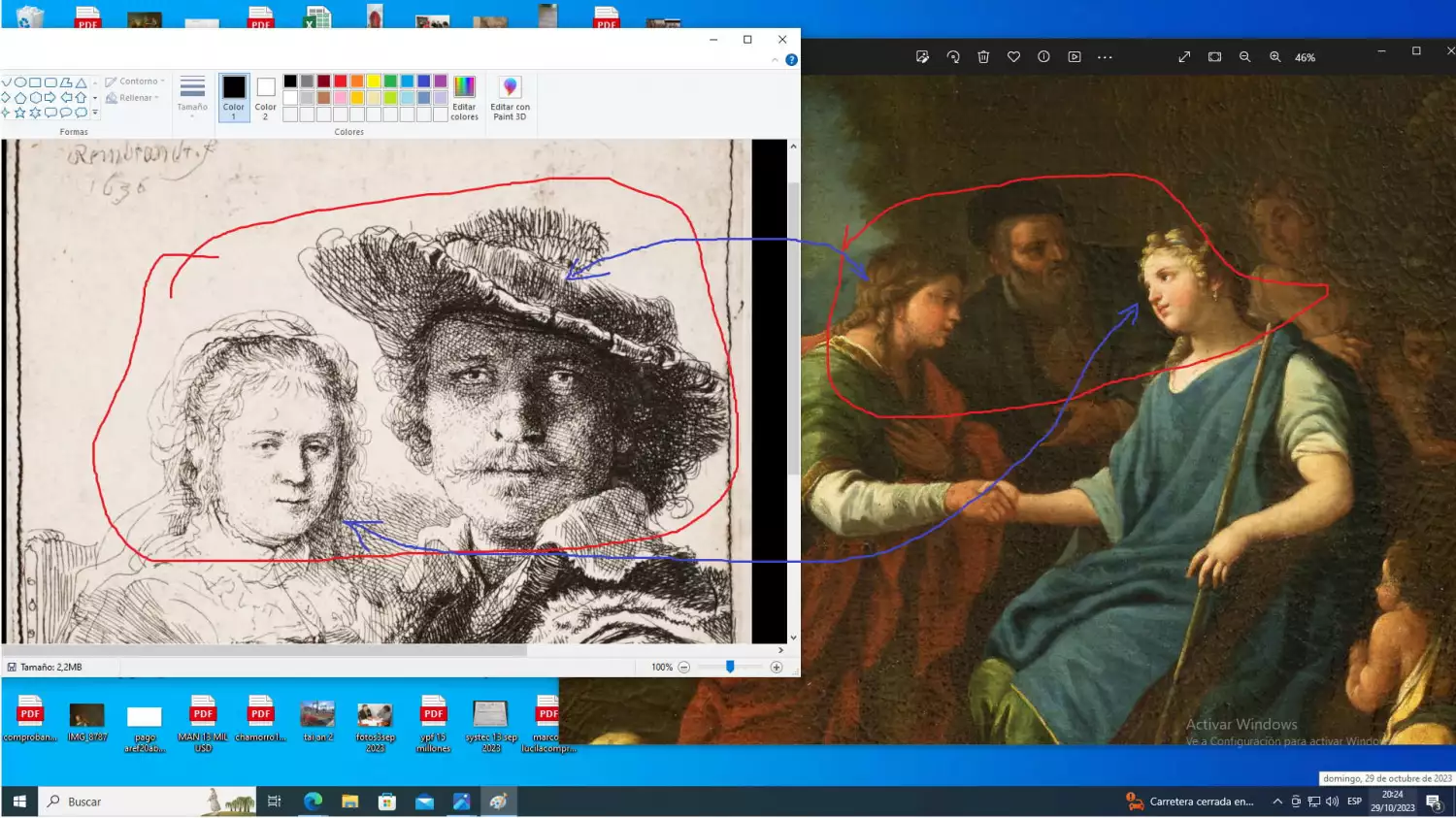1456x818 pixels.
Task: Open file info in Photos toolbar
Action: tap(1043, 57)
